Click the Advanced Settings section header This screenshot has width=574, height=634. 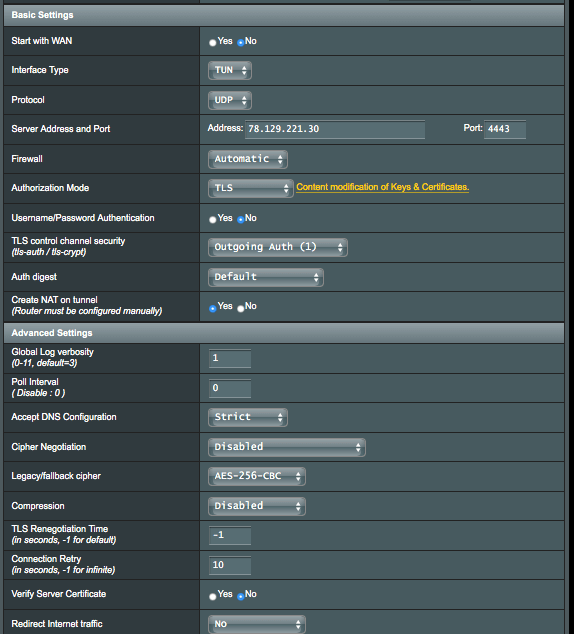284,333
